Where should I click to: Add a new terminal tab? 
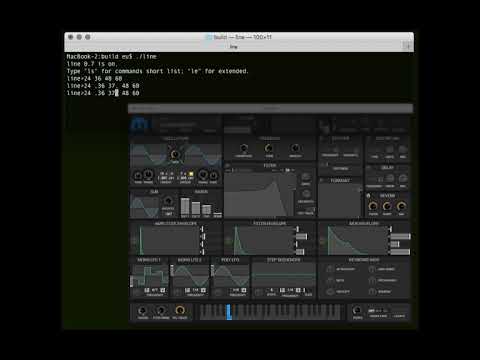click(407, 46)
